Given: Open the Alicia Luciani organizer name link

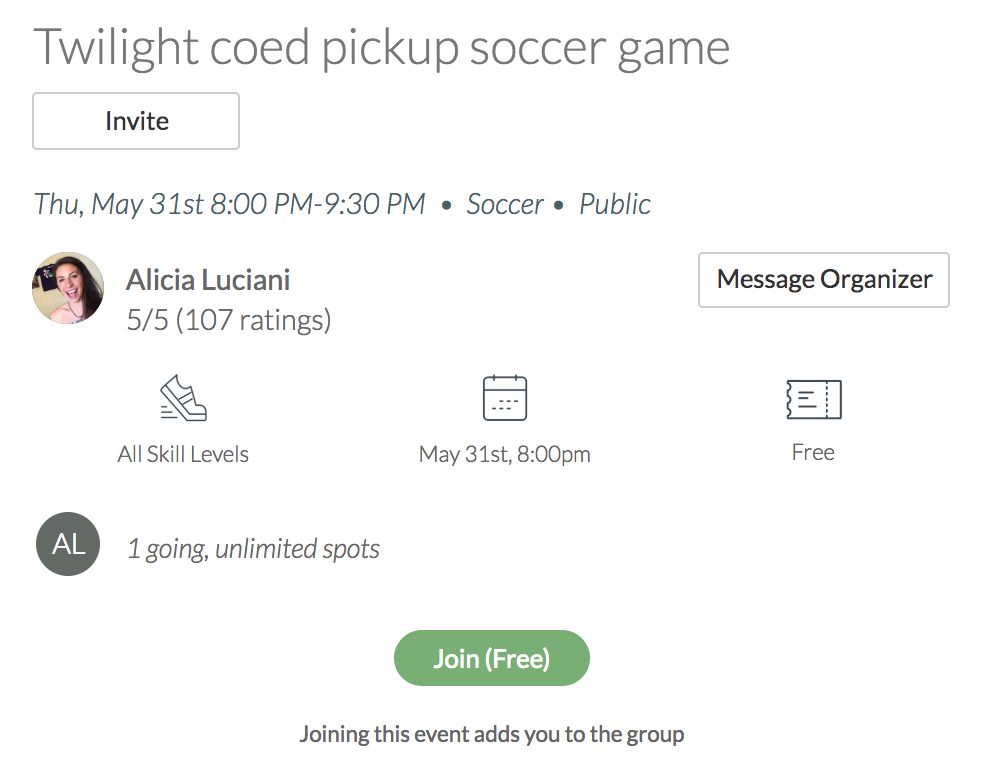Looking at the screenshot, I should tap(208, 280).
